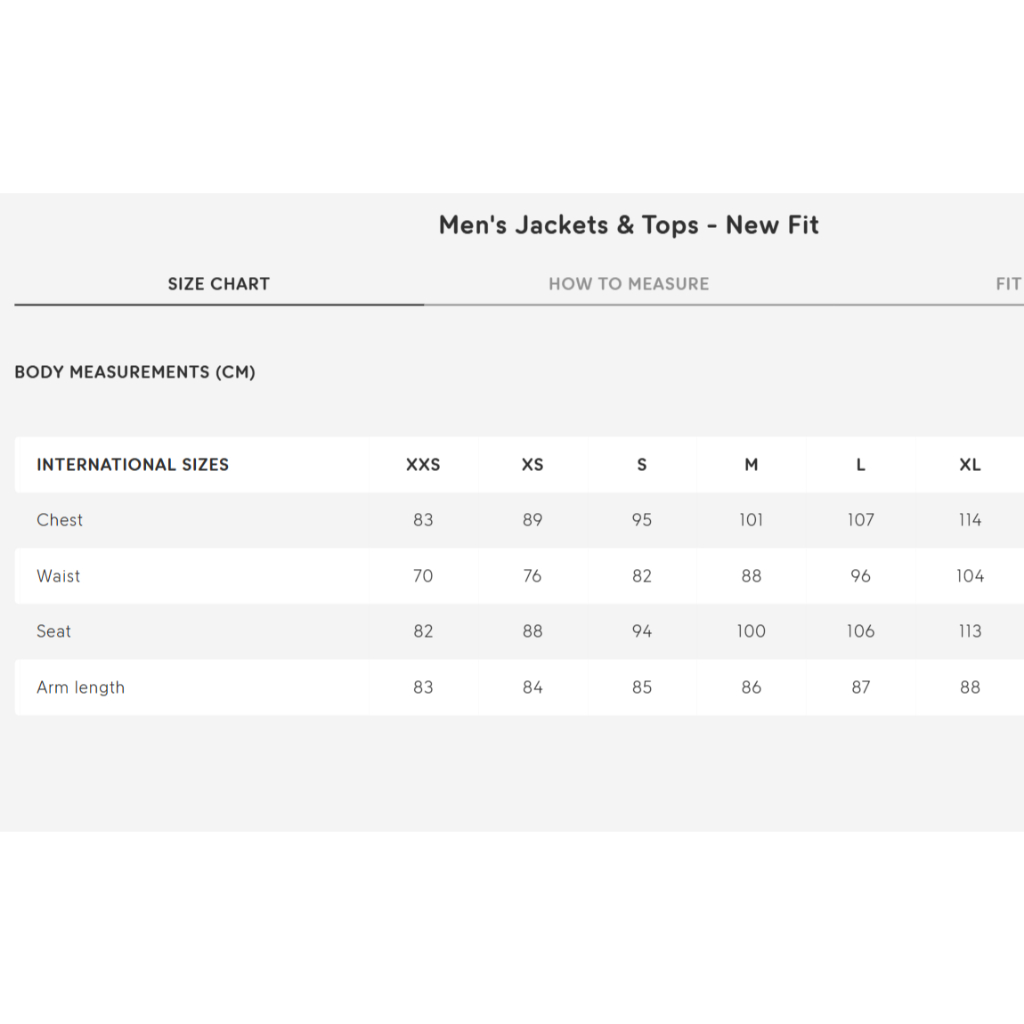Select the L size column header

coord(861,464)
